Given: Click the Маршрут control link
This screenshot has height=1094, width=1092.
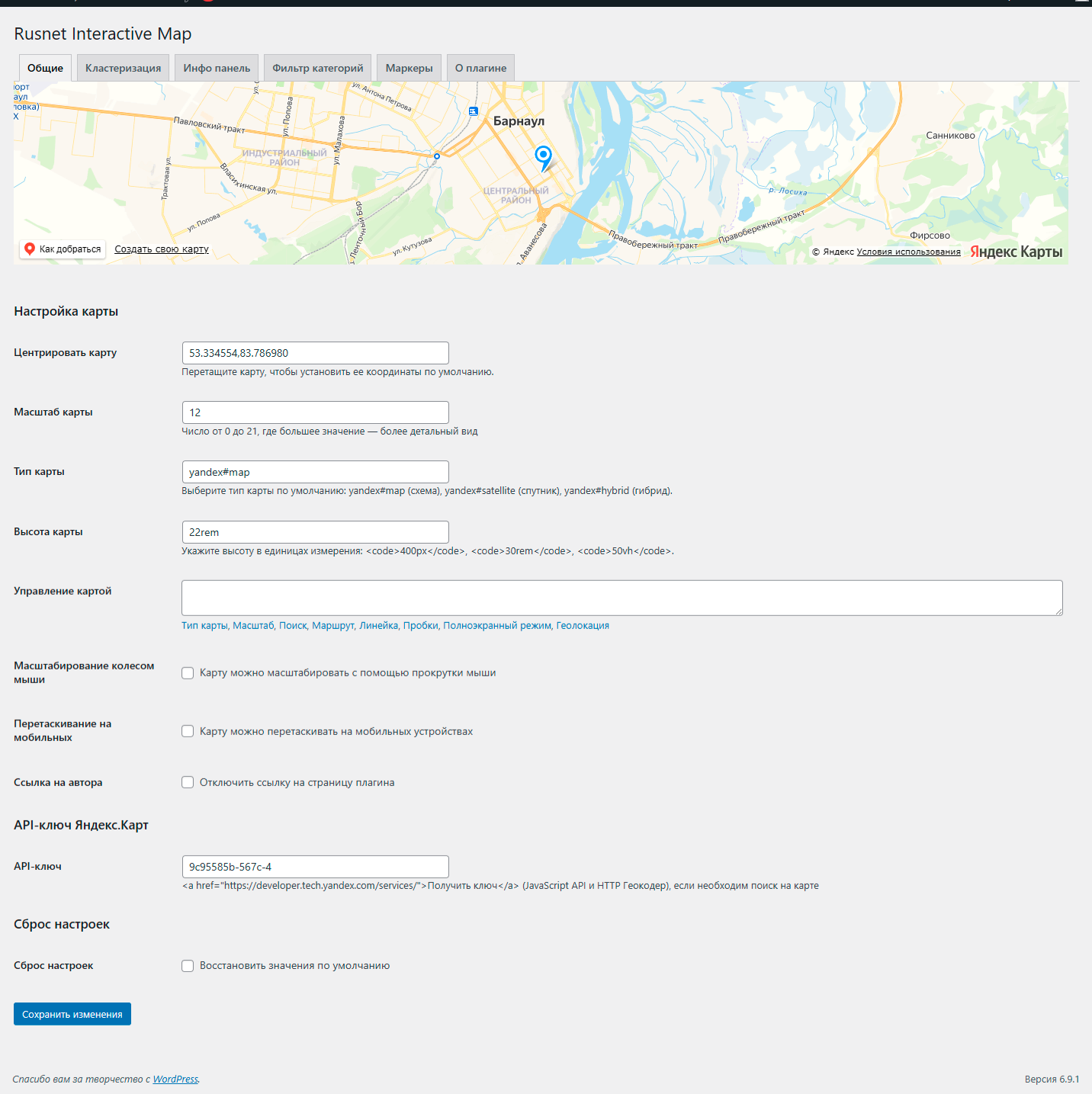Looking at the screenshot, I should (x=333, y=626).
